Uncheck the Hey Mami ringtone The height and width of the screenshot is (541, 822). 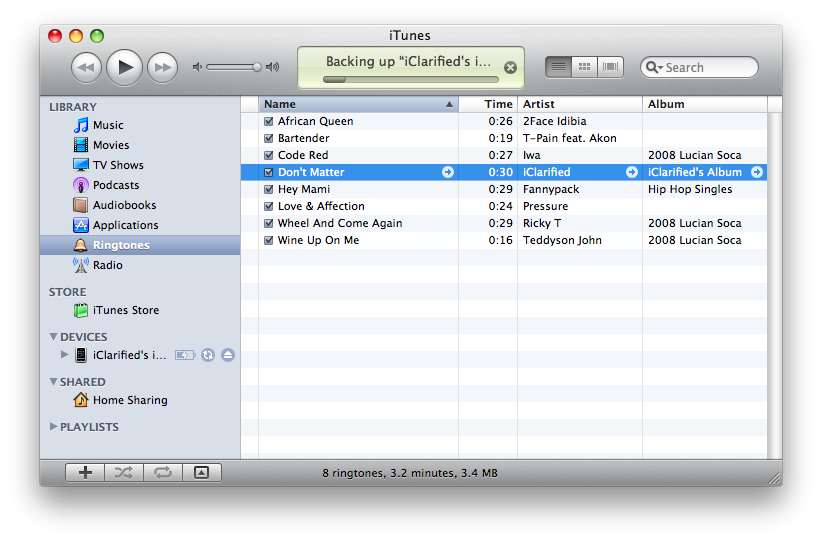tap(268, 189)
